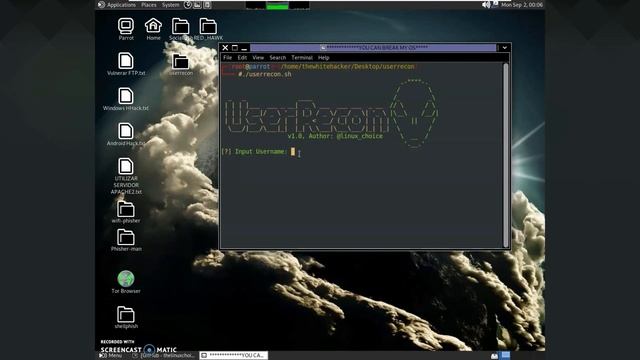Select the wifi-phisher folder icon
Image resolution: width=640 pixels, height=360 pixels.
coord(126,209)
